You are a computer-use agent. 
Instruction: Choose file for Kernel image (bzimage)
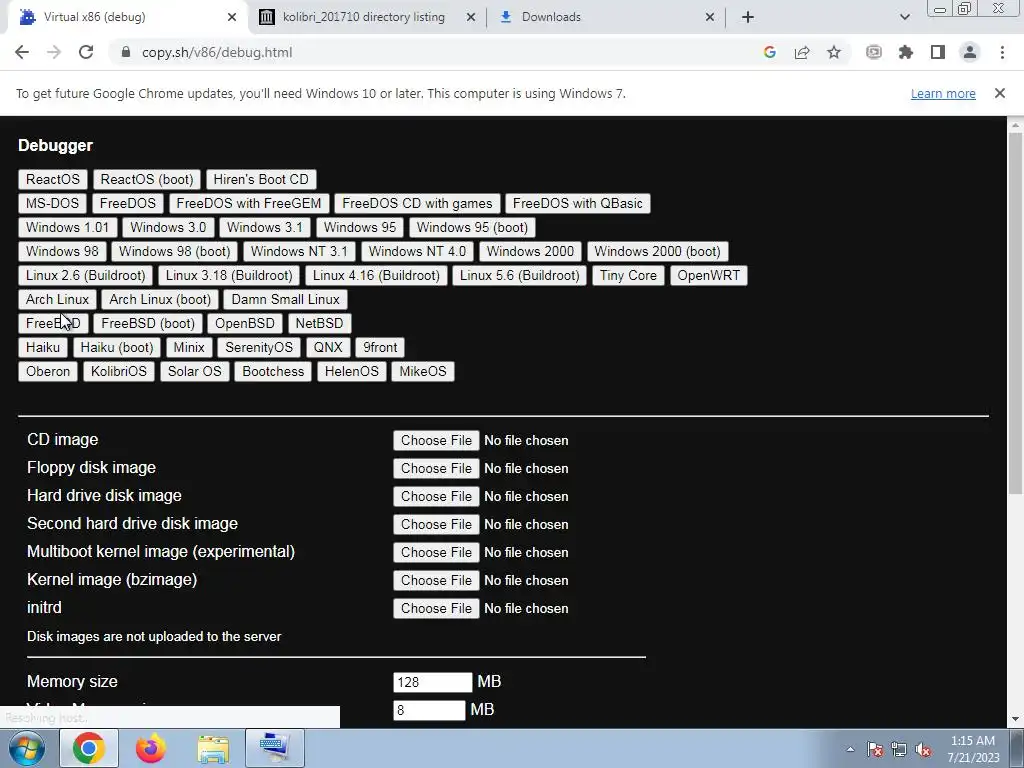[x=436, y=580]
